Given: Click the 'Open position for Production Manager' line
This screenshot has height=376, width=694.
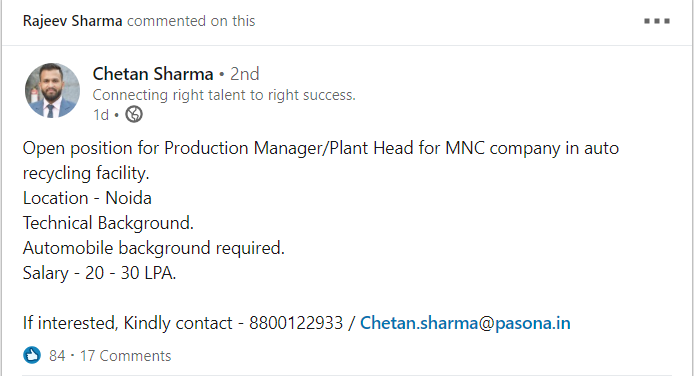Looking at the screenshot, I should [x=321, y=148].
